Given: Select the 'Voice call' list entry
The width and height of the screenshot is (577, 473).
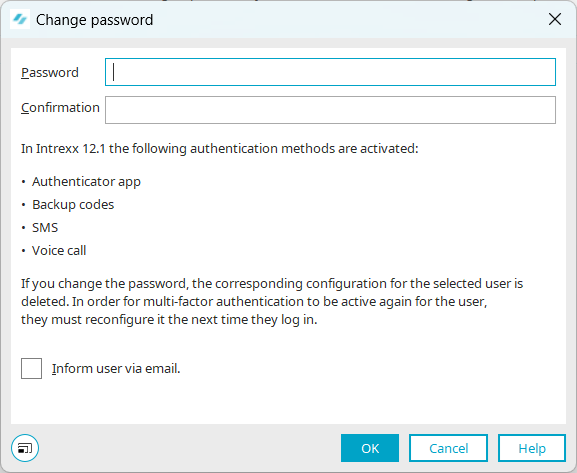Looking at the screenshot, I should point(59,250).
